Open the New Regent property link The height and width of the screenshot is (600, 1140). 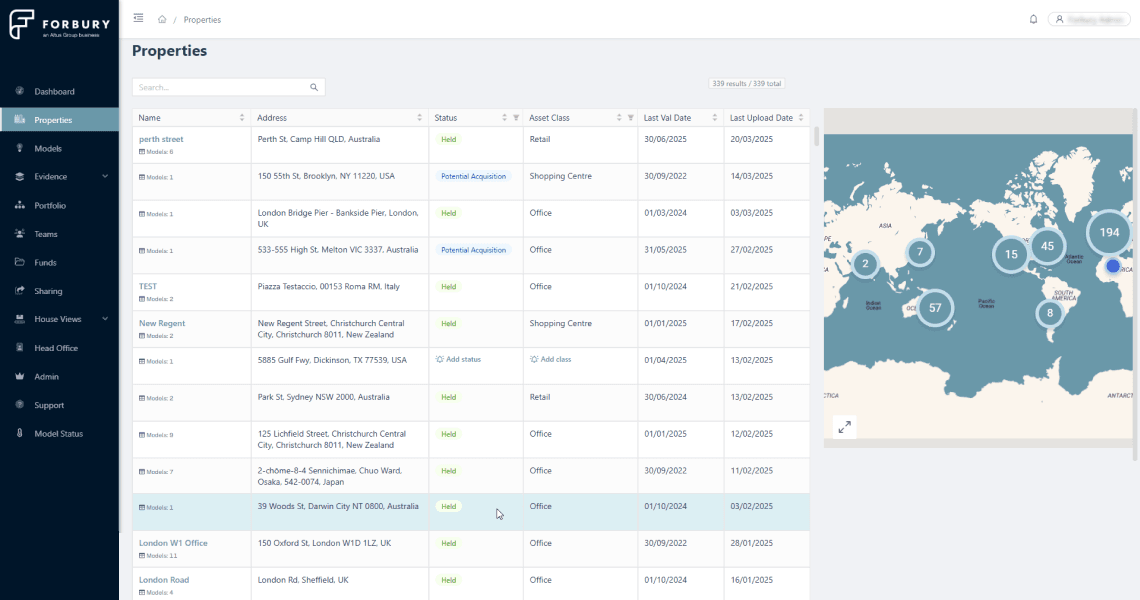pyautogui.click(x=162, y=324)
